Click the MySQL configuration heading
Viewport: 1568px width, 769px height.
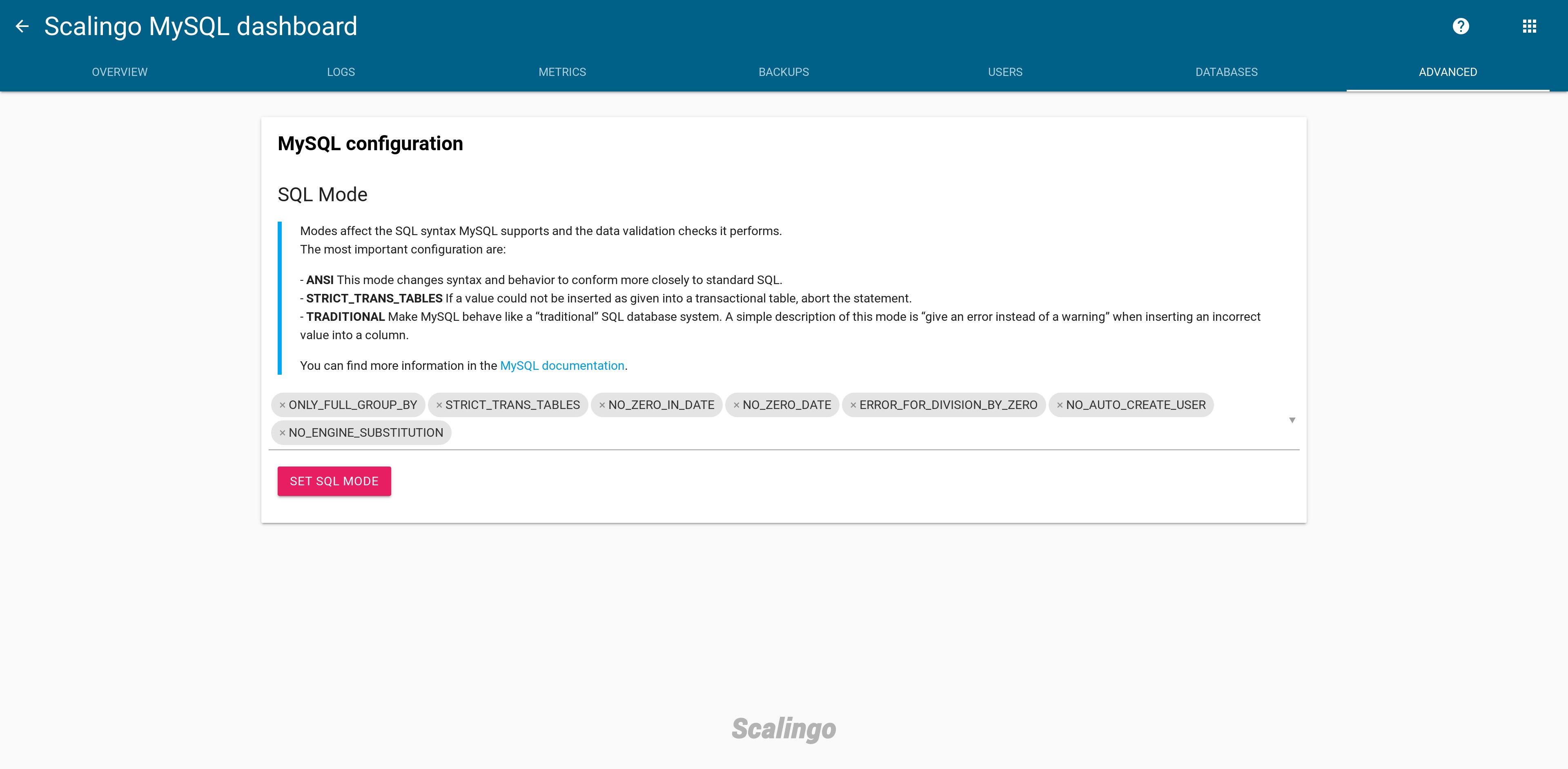pyautogui.click(x=370, y=144)
